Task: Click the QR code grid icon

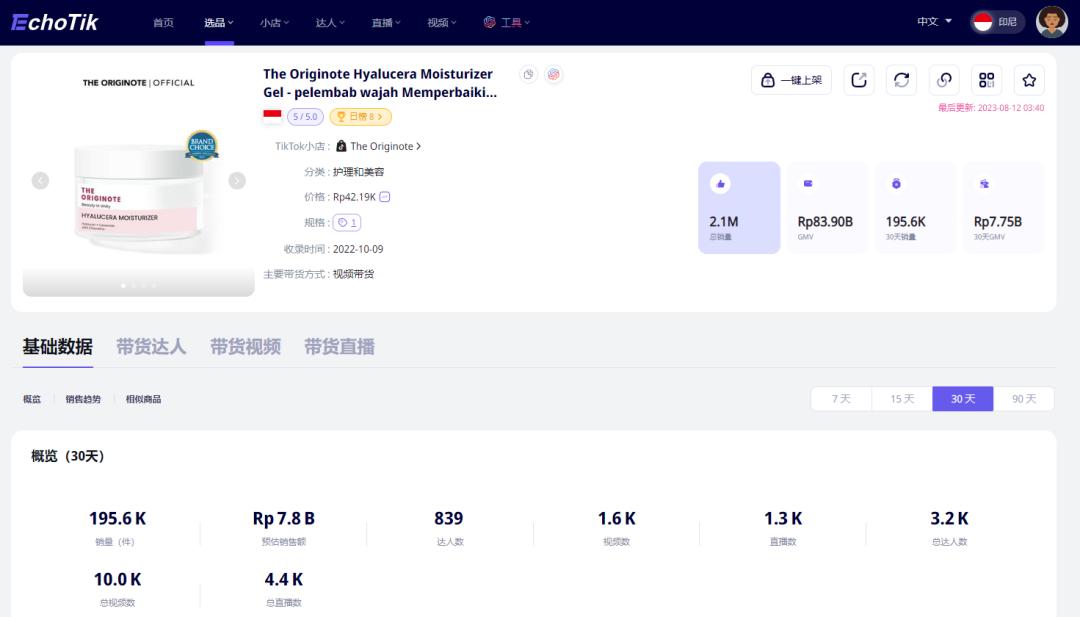Action: click(986, 80)
